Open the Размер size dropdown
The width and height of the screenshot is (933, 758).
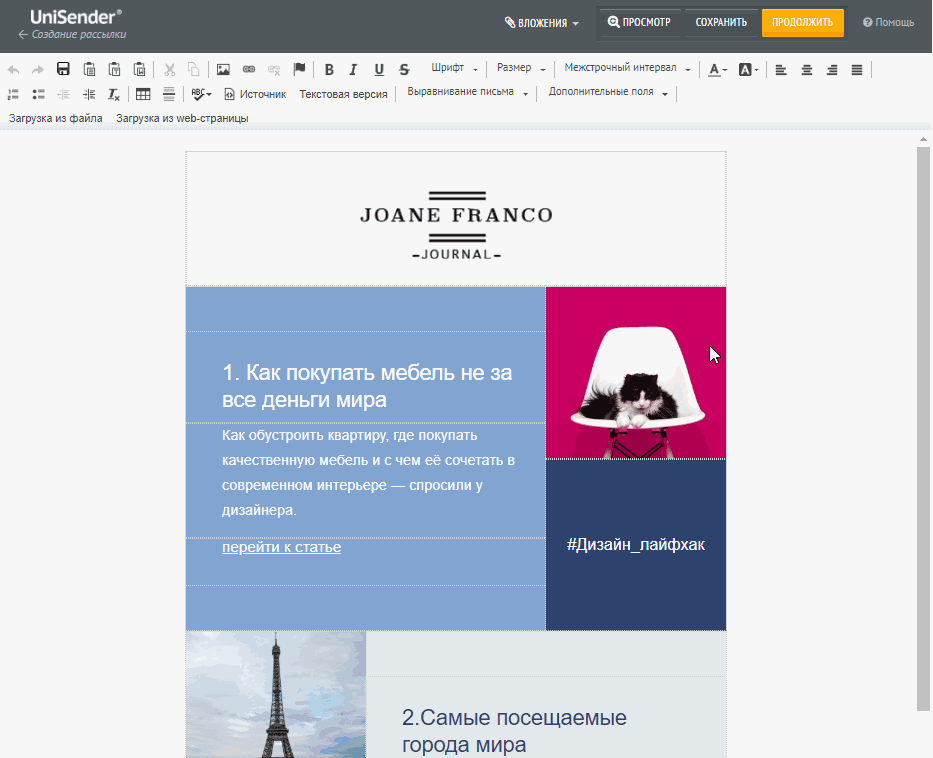(521, 68)
